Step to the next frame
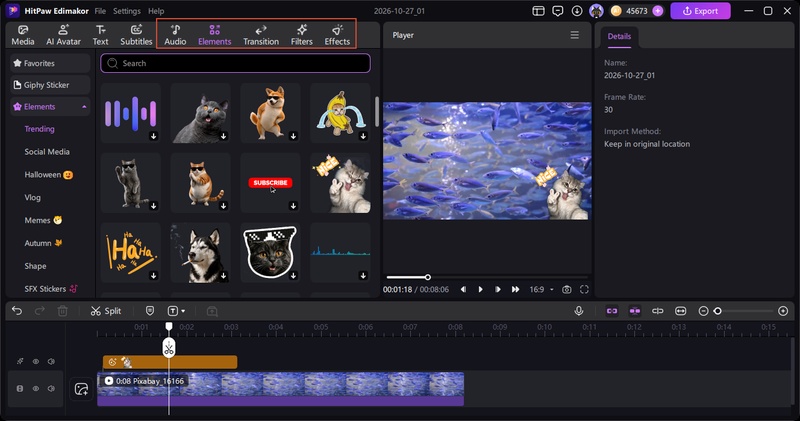The height and width of the screenshot is (421, 800). tap(498, 289)
